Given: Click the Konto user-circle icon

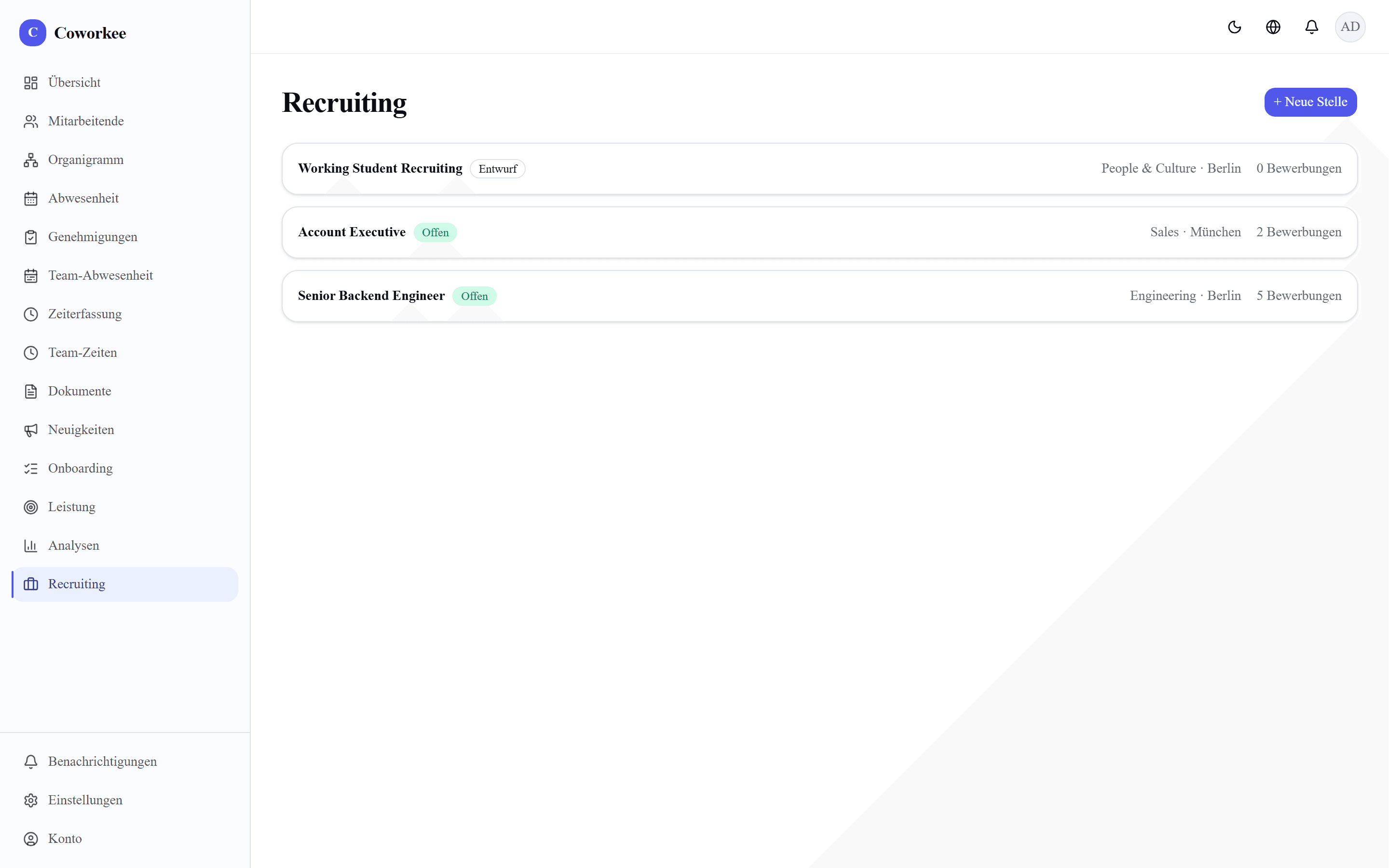Looking at the screenshot, I should point(31,839).
